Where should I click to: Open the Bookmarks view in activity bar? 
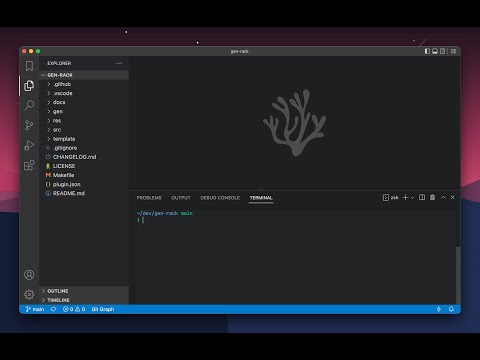coord(29,66)
